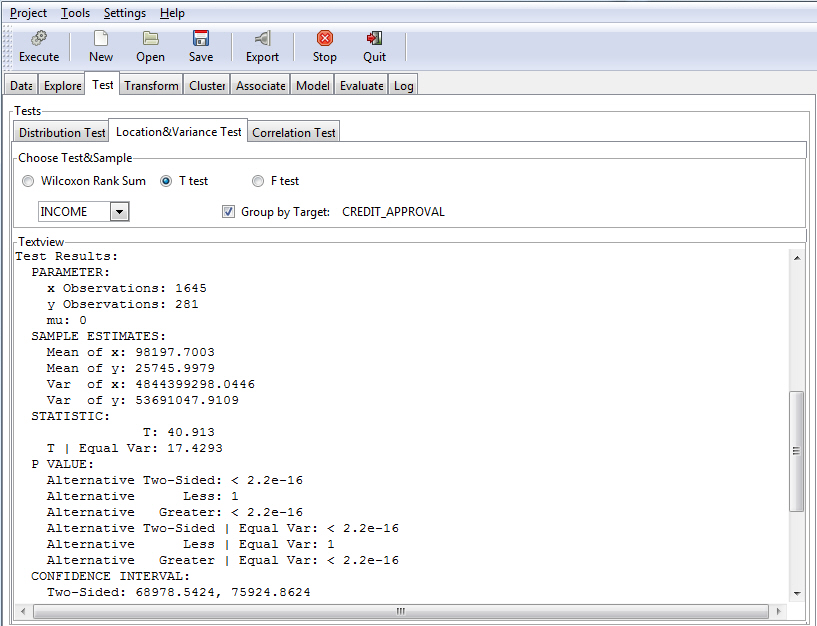Click 'Two-Sided: 68978.5424, 75924.8624' line
Screen dimensions: 817x626
click(x=179, y=592)
